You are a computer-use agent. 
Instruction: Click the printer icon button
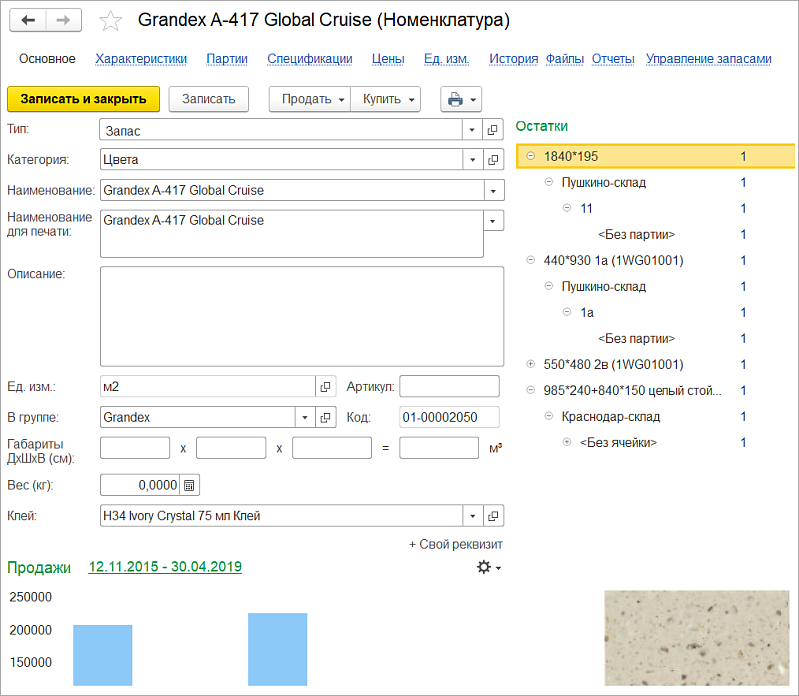(x=461, y=99)
